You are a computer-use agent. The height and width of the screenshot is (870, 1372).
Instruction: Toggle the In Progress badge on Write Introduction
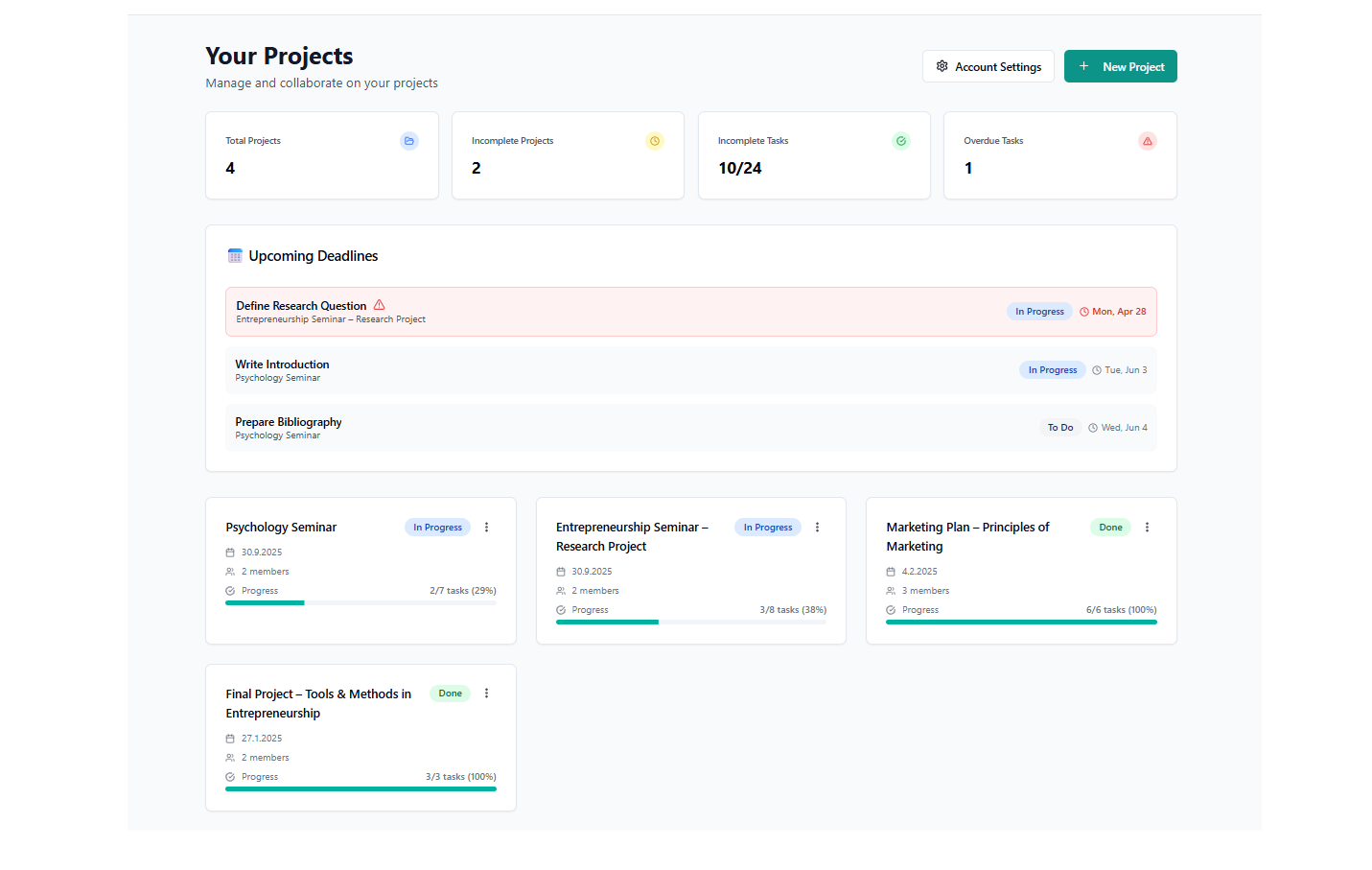pos(1052,369)
